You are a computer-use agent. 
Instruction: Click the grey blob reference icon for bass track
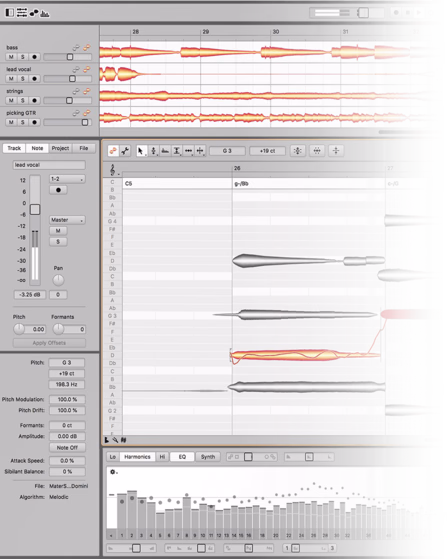pyautogui.click(x=76, y=47)
